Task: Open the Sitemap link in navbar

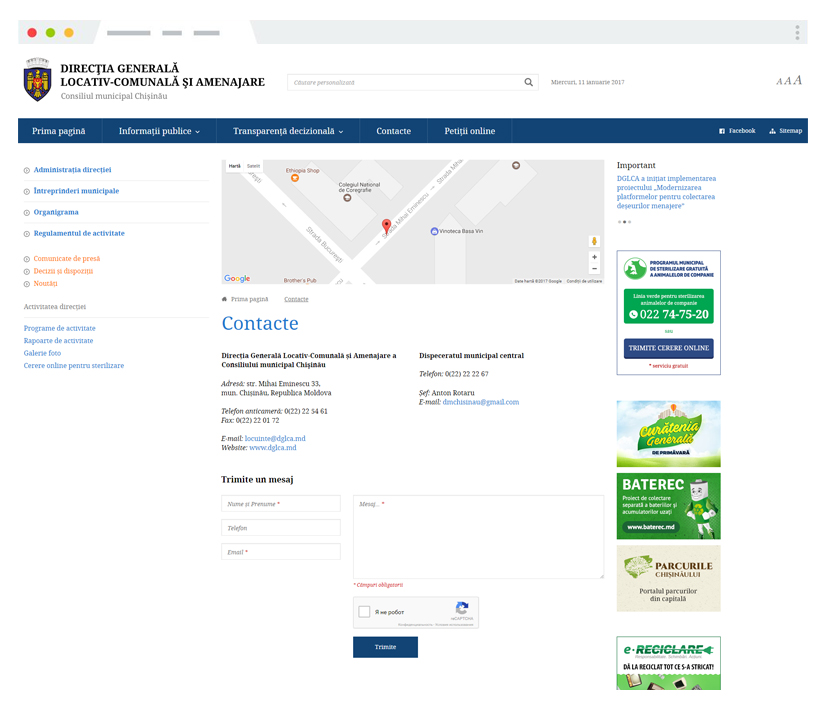Action: [x=785, y=131]
